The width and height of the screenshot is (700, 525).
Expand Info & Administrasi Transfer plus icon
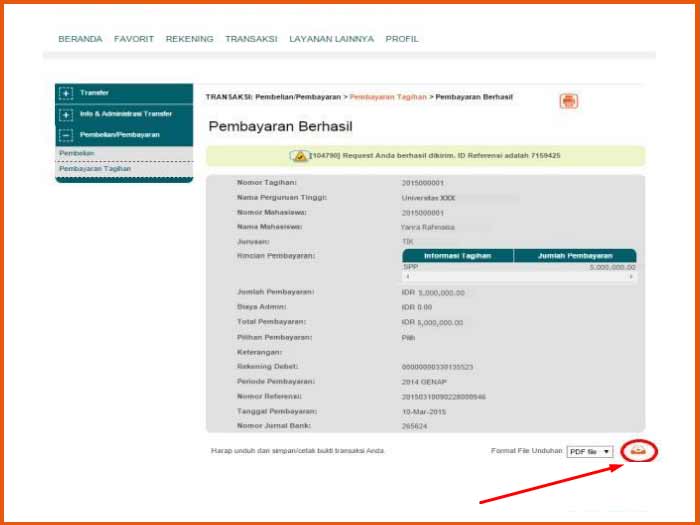click(66, 115)
